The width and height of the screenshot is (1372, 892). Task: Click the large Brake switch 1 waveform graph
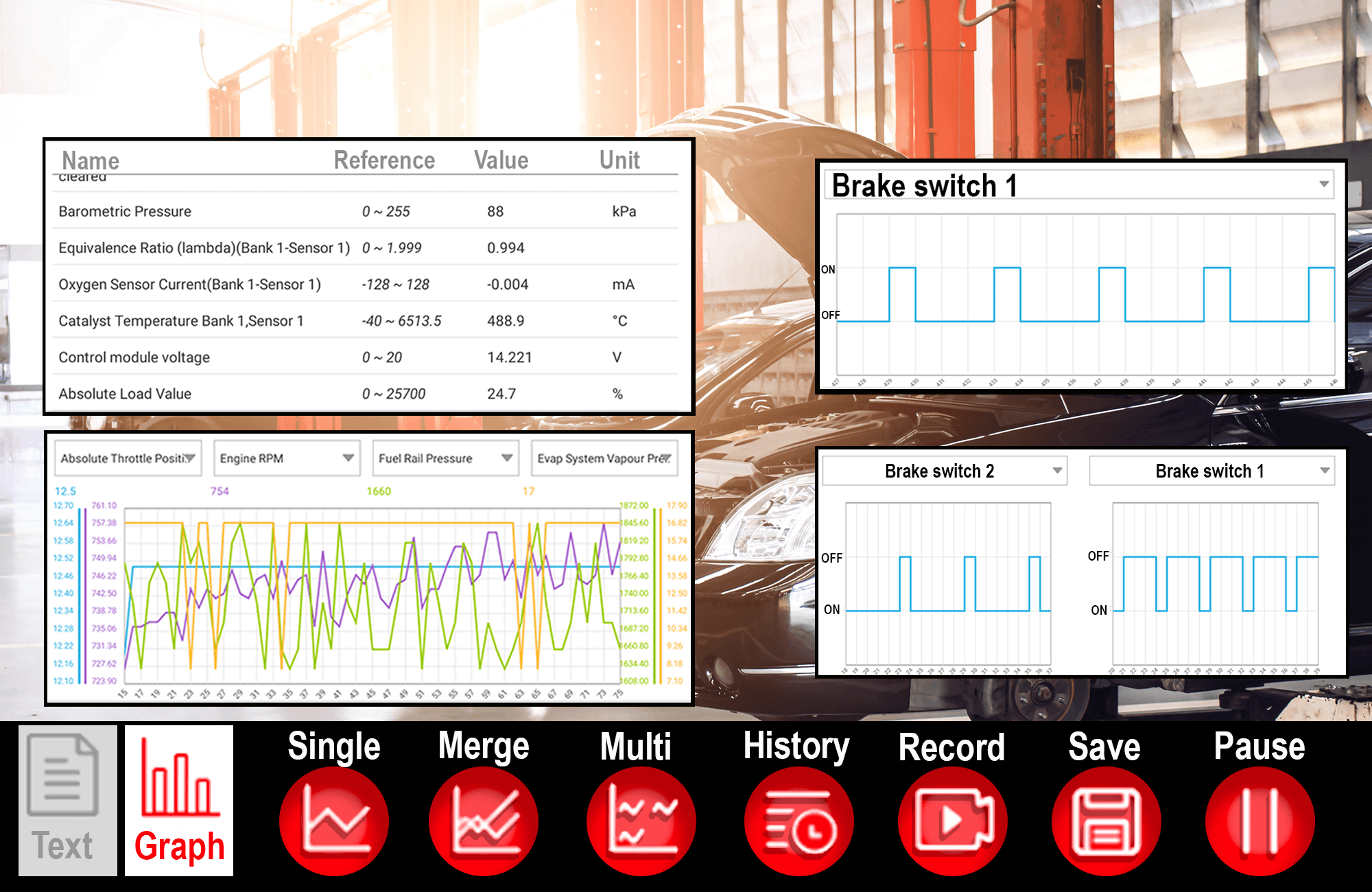[x=1085, y=295]
